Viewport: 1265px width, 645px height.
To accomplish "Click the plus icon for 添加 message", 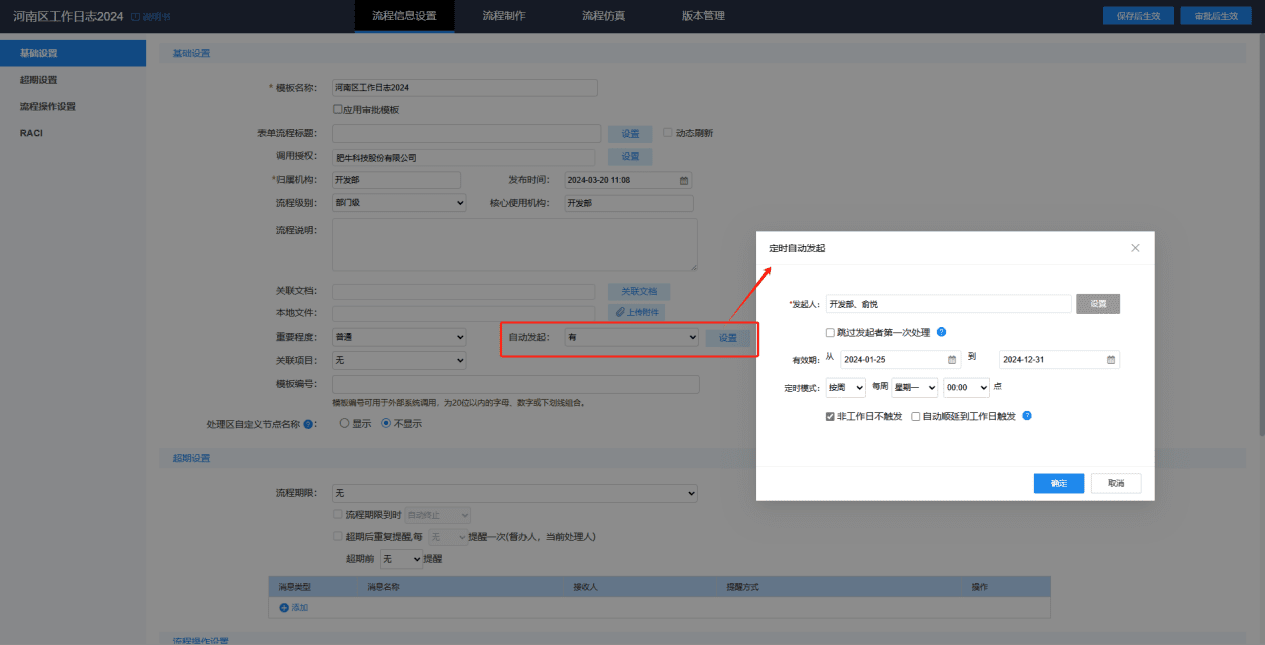I will click(284, 608).
